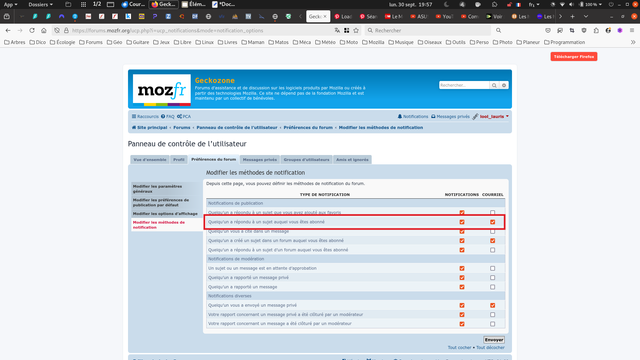Switch to the Profil tab
640x360 pixels.
179,160
